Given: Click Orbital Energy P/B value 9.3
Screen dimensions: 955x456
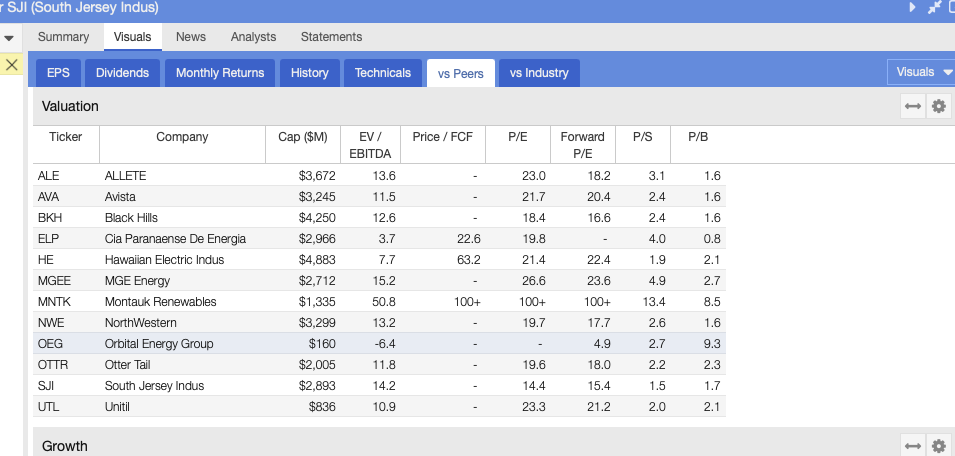Looking at the screenshot, I should (x=712, y=344).
